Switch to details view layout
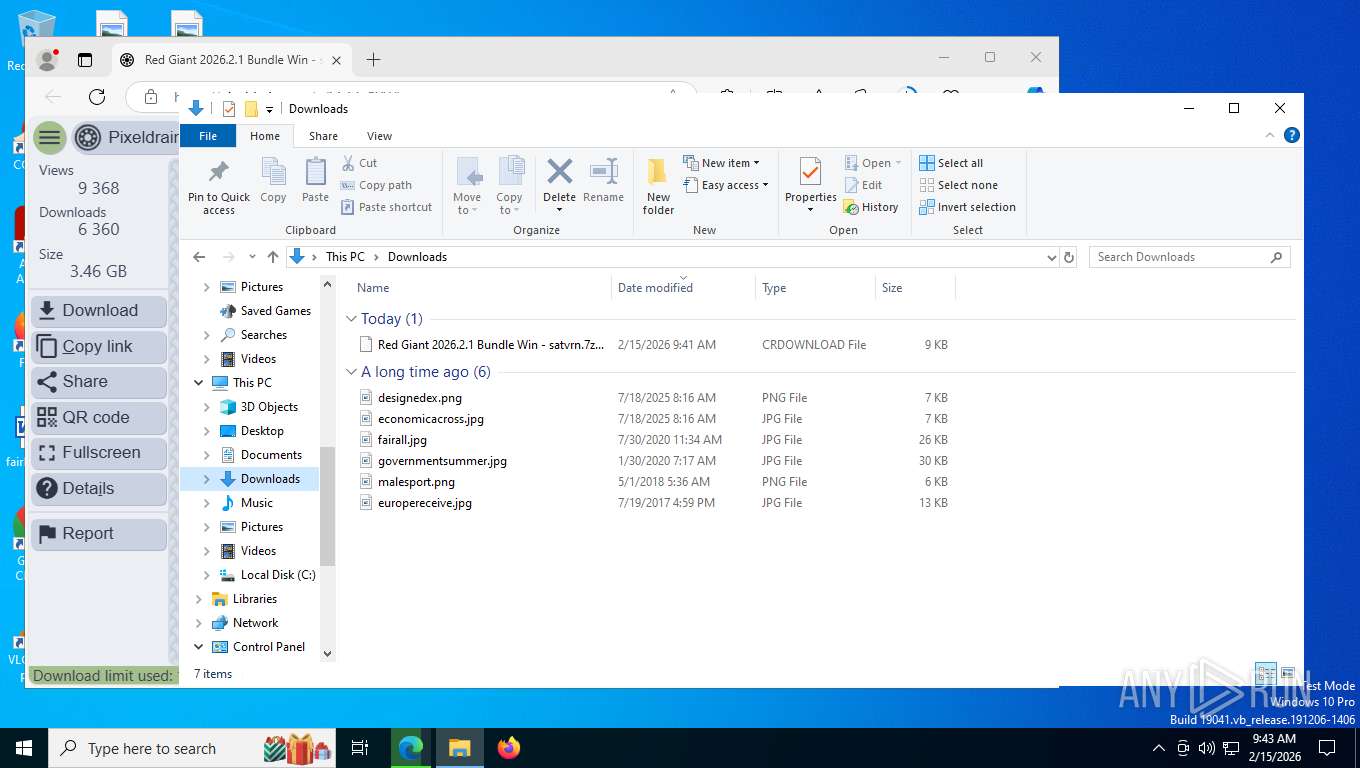The width and height of the screenshot is (1360, 768). [x=1266, y=674]
